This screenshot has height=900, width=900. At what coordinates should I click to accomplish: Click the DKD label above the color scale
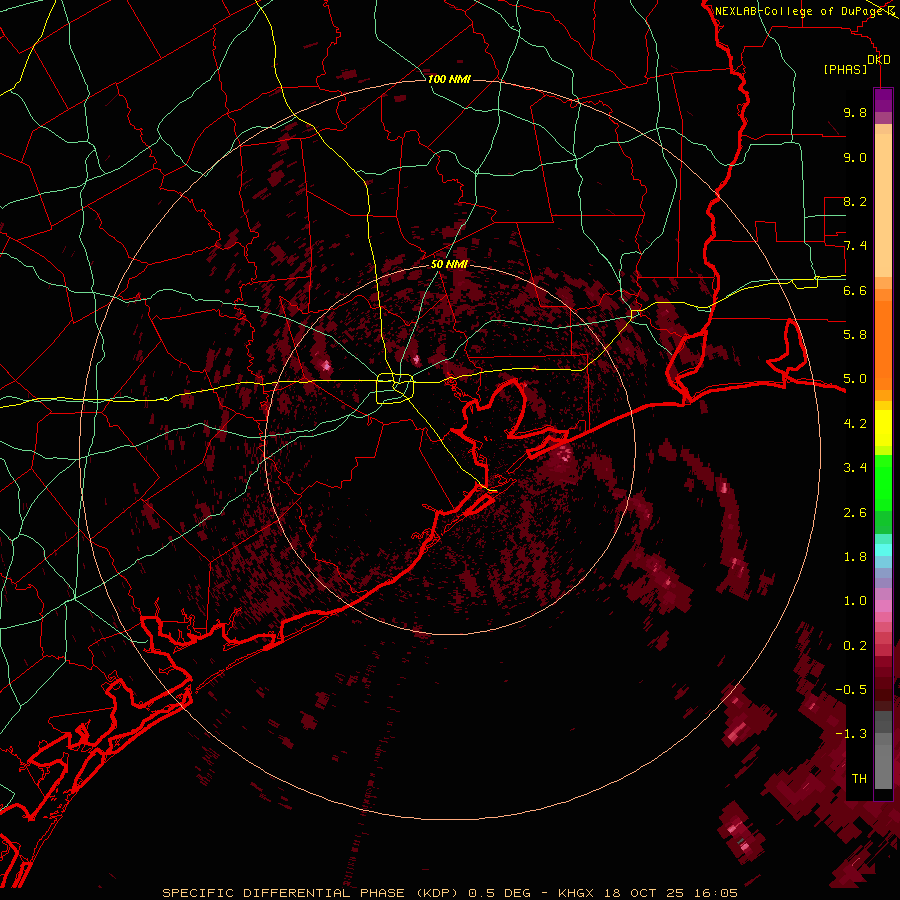click(x=879, y=60)
